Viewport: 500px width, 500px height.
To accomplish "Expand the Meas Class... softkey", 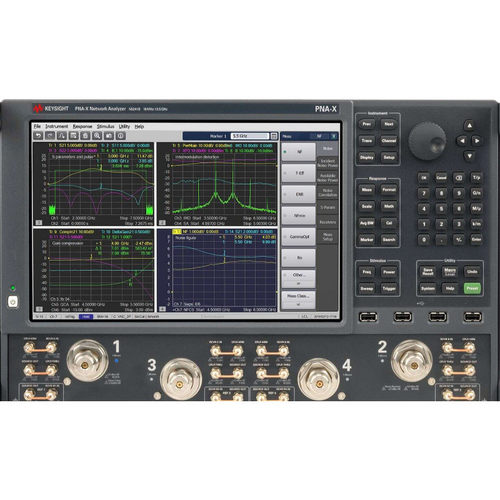I will 298,300.
